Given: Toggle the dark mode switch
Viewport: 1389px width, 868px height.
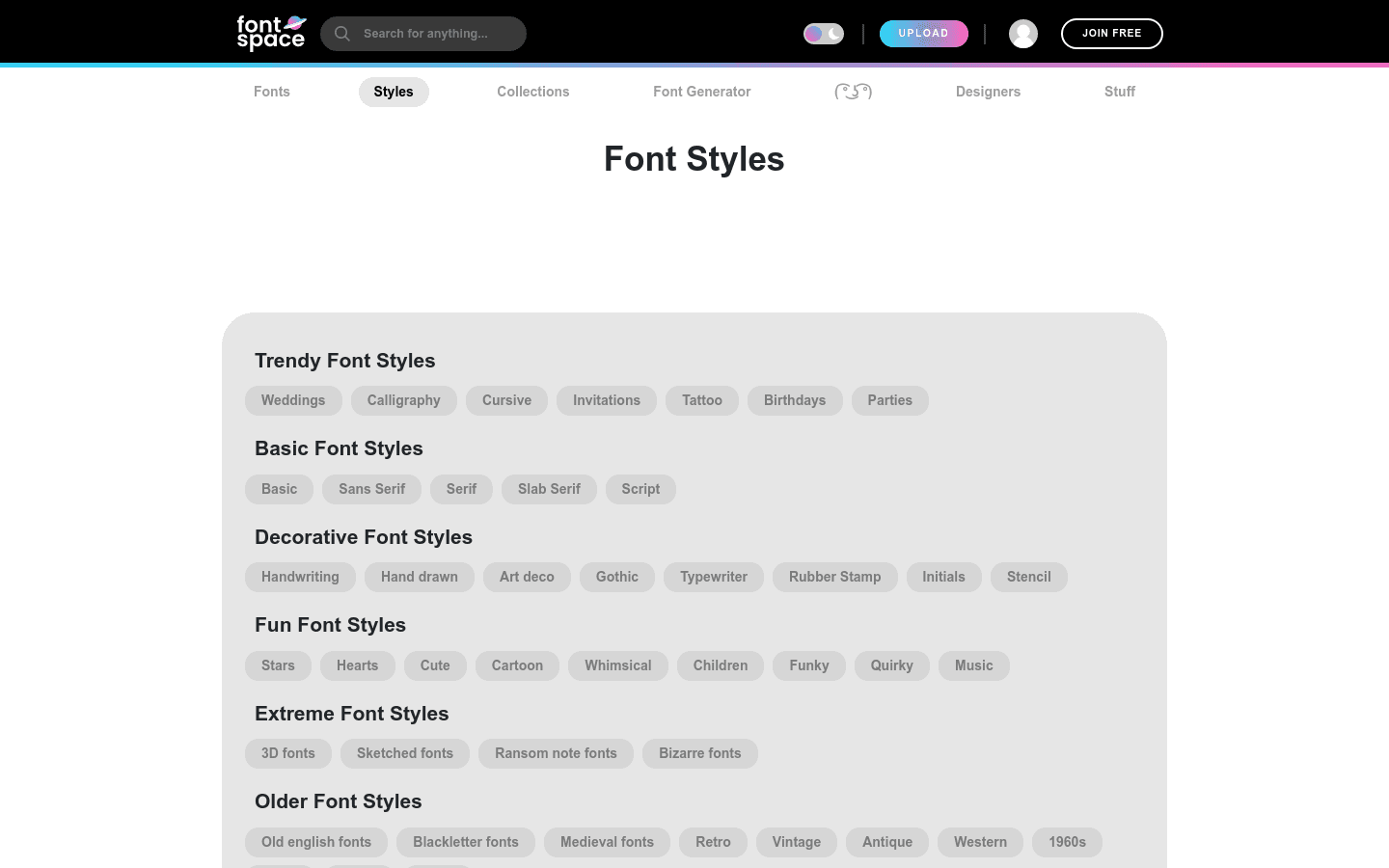Looking at the screenshot, I should [824, 33].
